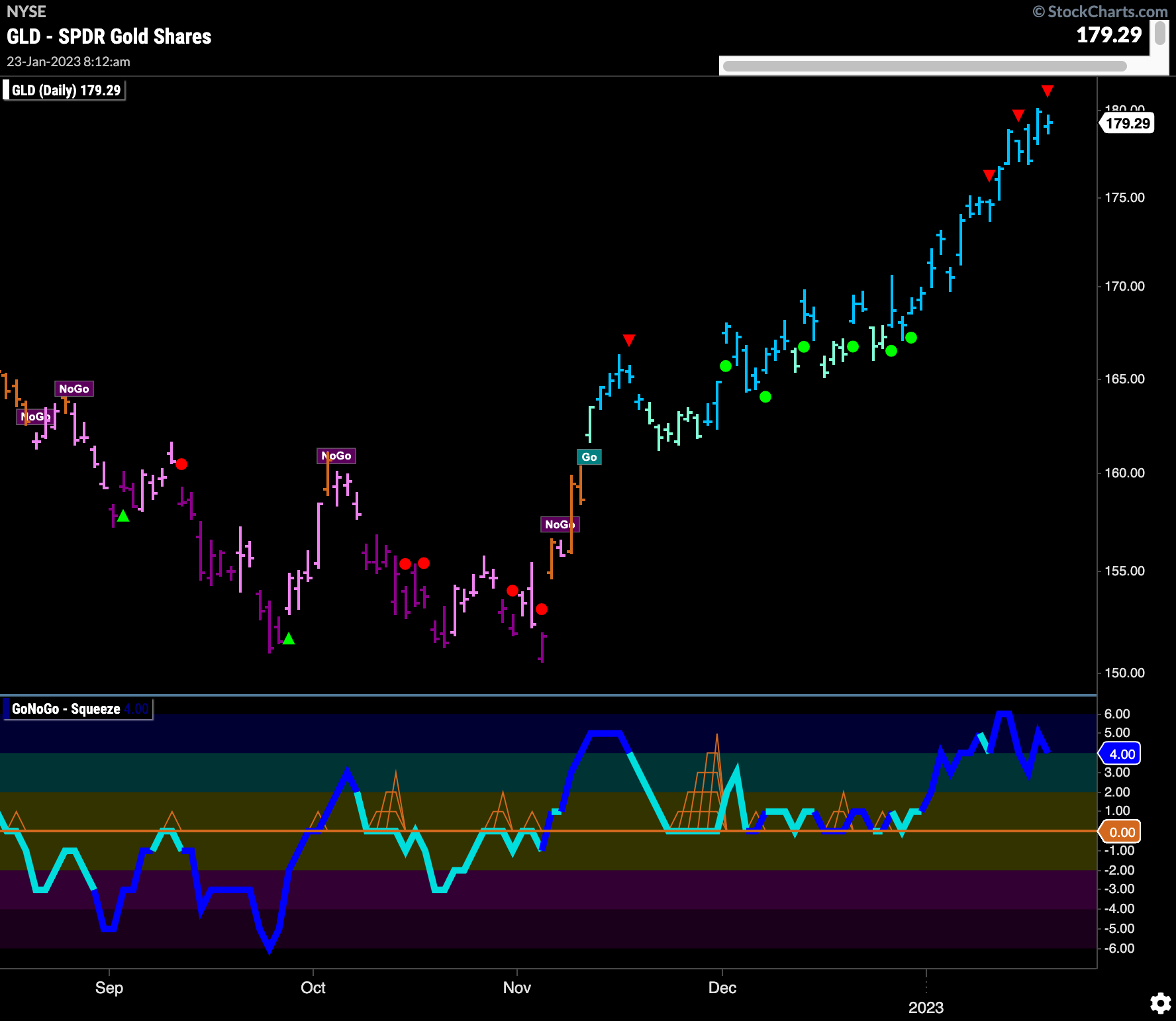This screenshot has height=1021, width=1176.
Task: Click the GLD - SPDR Gold Shares title
Action: click(x=109, y=36)
